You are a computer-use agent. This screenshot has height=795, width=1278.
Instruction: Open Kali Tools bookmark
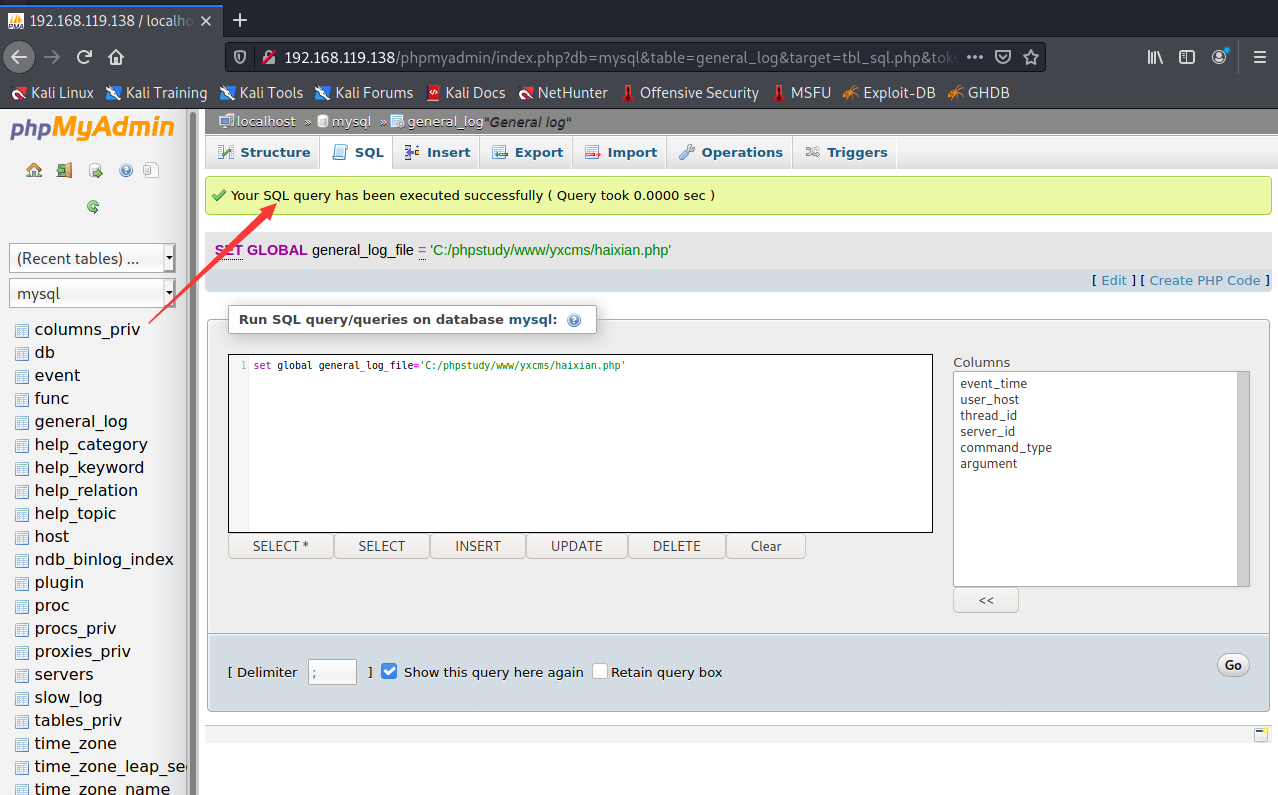coord(260,92)
